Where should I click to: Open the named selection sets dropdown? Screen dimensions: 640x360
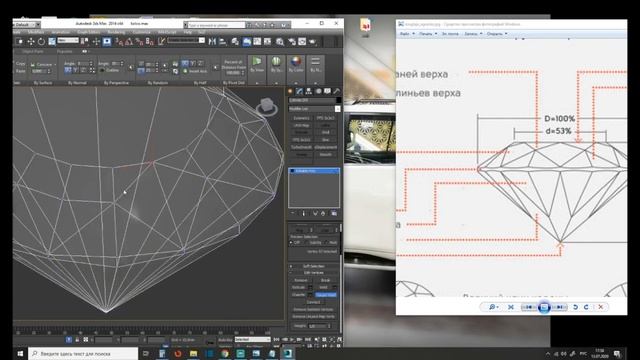pos(186,40)
